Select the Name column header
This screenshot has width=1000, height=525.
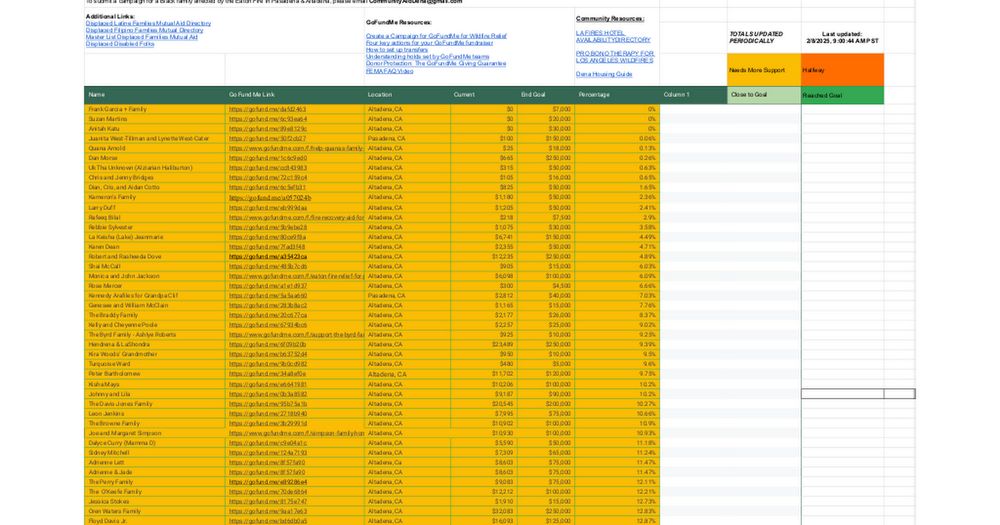154,95
